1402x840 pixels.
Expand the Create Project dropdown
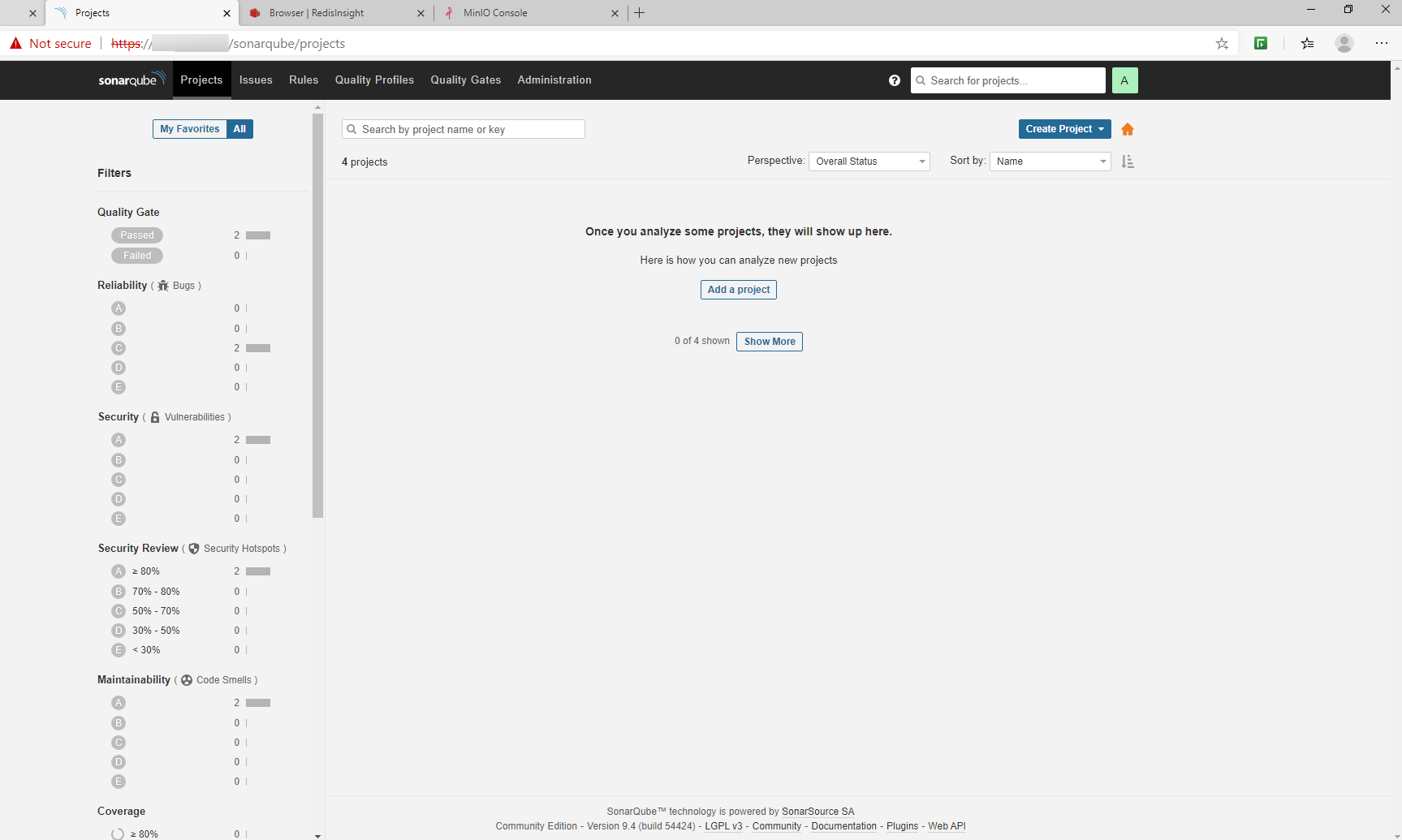pos(1065,129)
